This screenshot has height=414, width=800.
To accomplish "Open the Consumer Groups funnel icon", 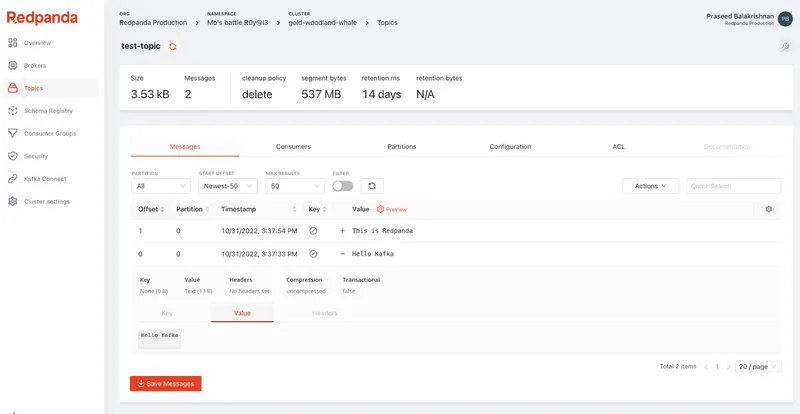I will [13, 133].
